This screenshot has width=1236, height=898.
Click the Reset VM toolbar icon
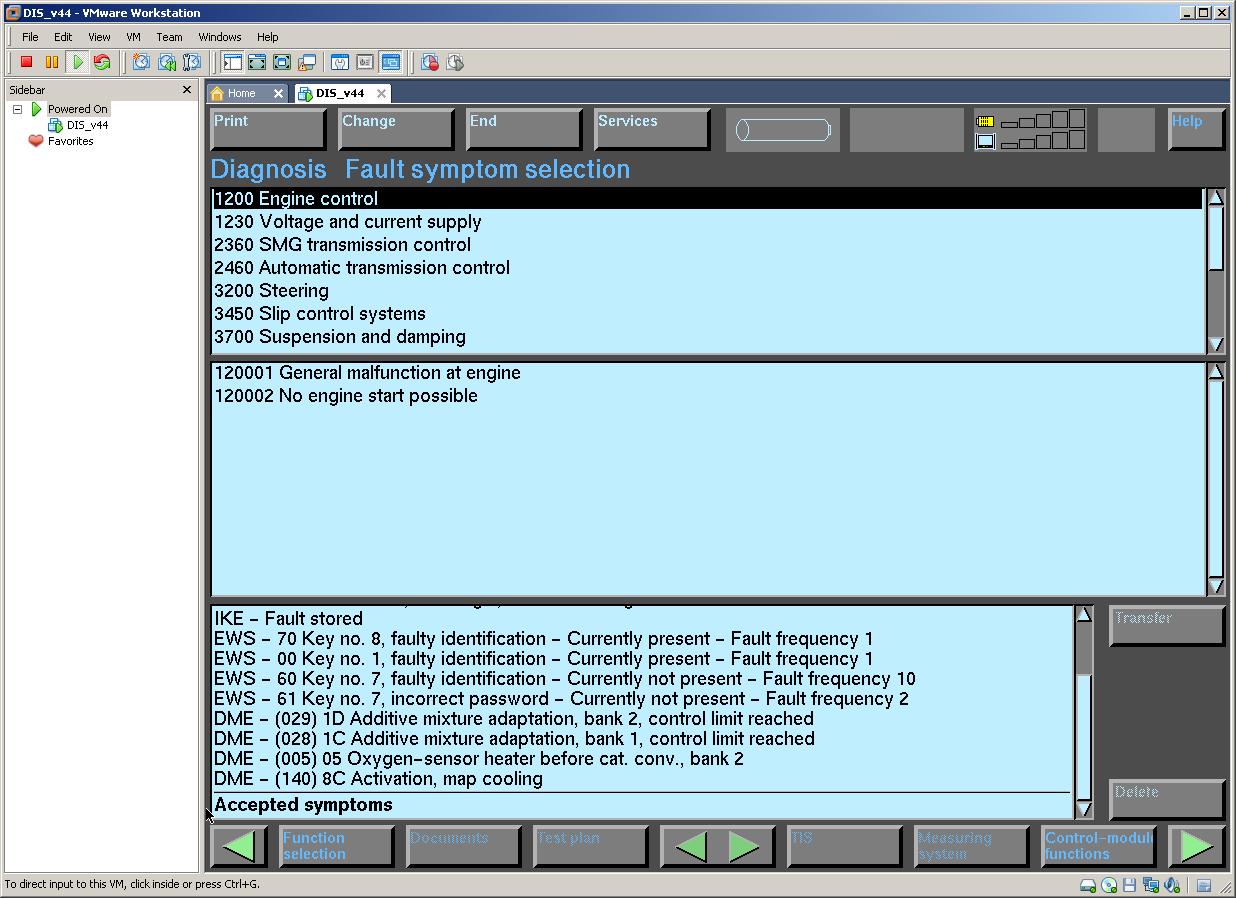pos(102,62)
